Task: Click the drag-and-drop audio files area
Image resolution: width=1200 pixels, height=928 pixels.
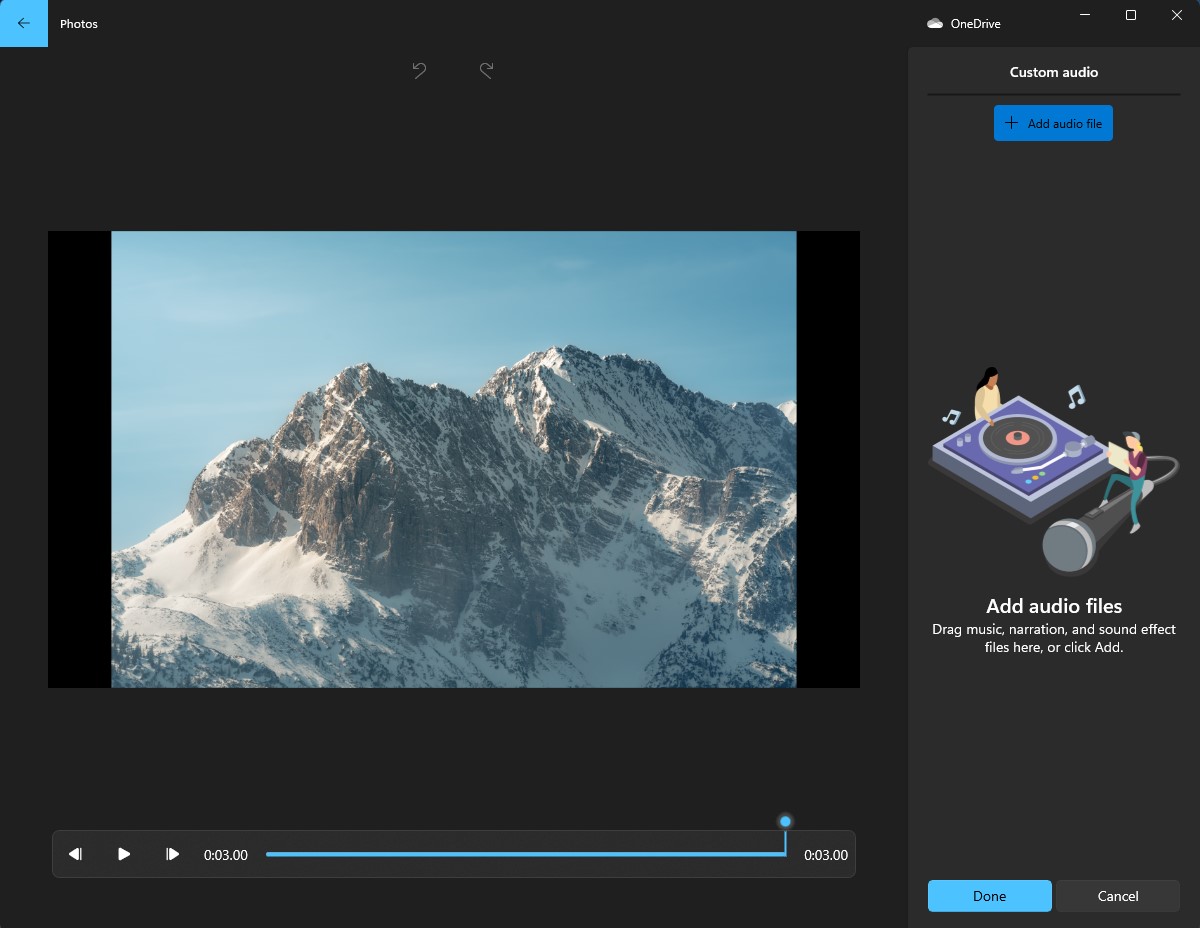Action: 1053,636
